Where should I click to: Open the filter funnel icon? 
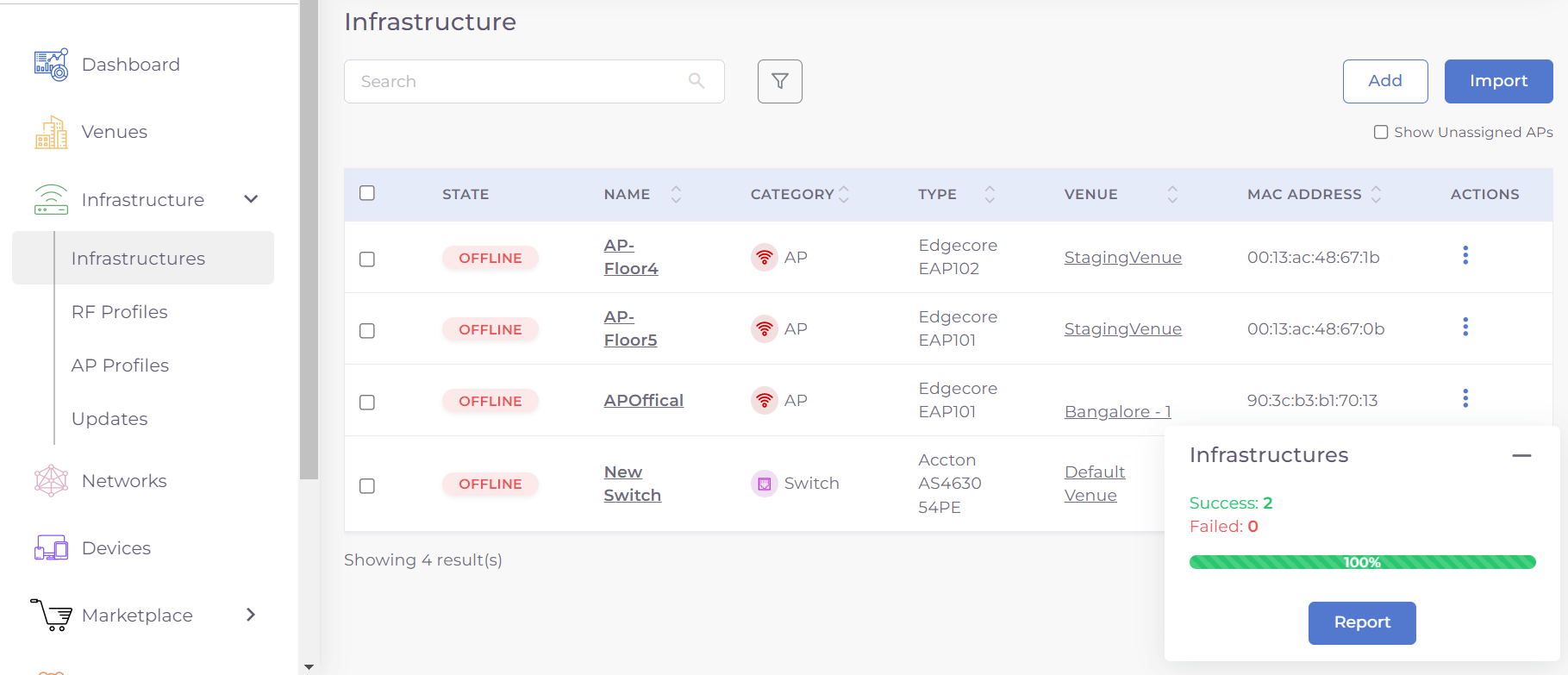[x=779, y=81]
